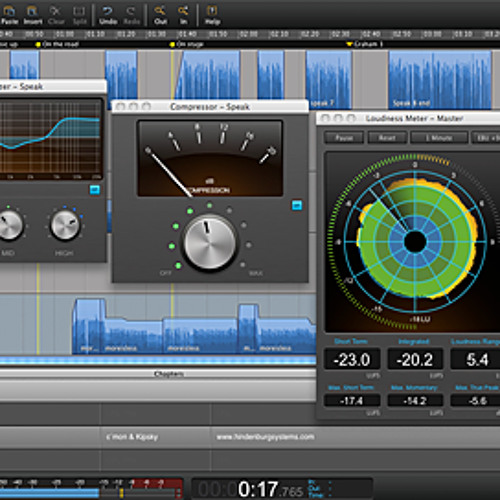Click the Loudness Meter – Master title bar
The width and height of the screenshot is (500, 500).
[408, 118]
